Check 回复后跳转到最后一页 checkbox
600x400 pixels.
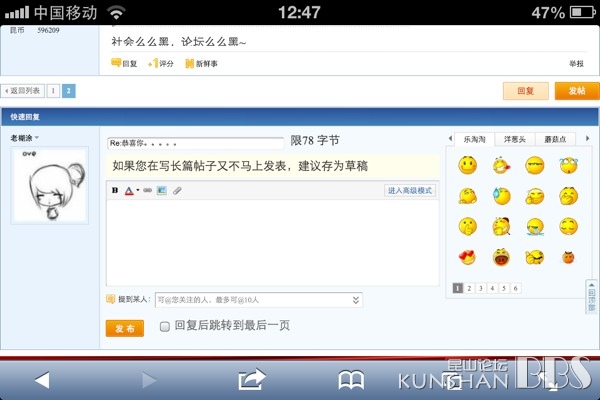[165, 327]
